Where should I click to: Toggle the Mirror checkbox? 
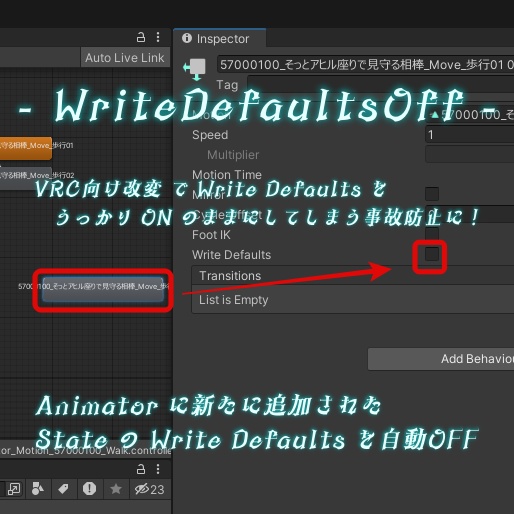[432, 194]
